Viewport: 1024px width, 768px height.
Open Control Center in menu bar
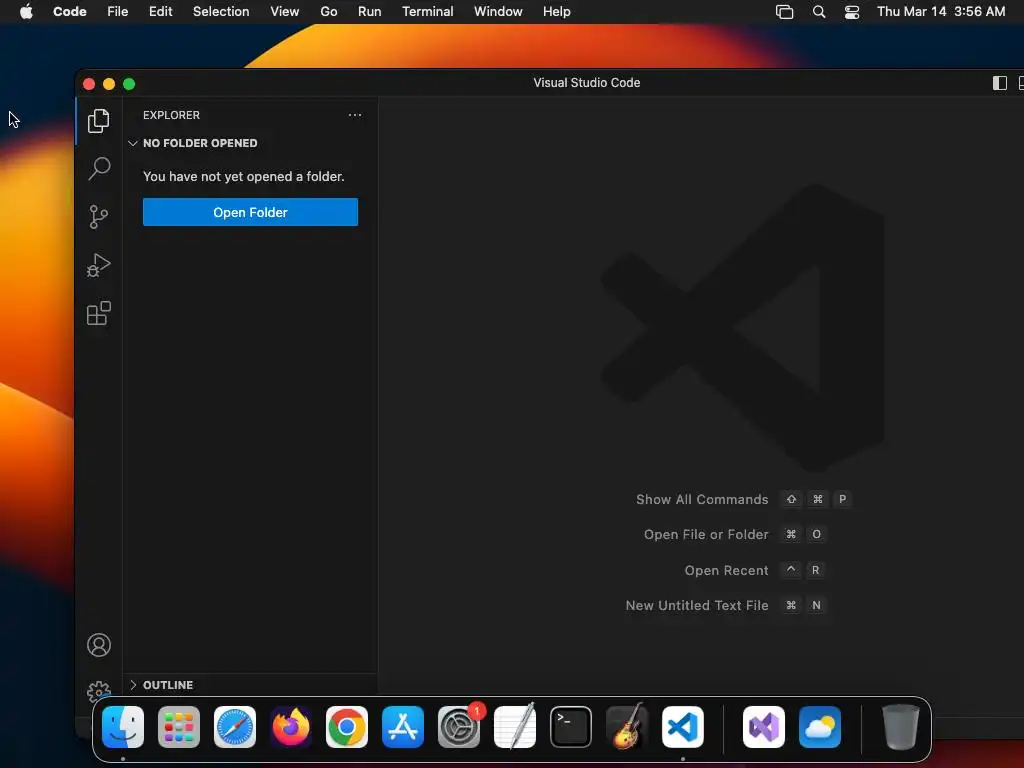click(852, 12)
